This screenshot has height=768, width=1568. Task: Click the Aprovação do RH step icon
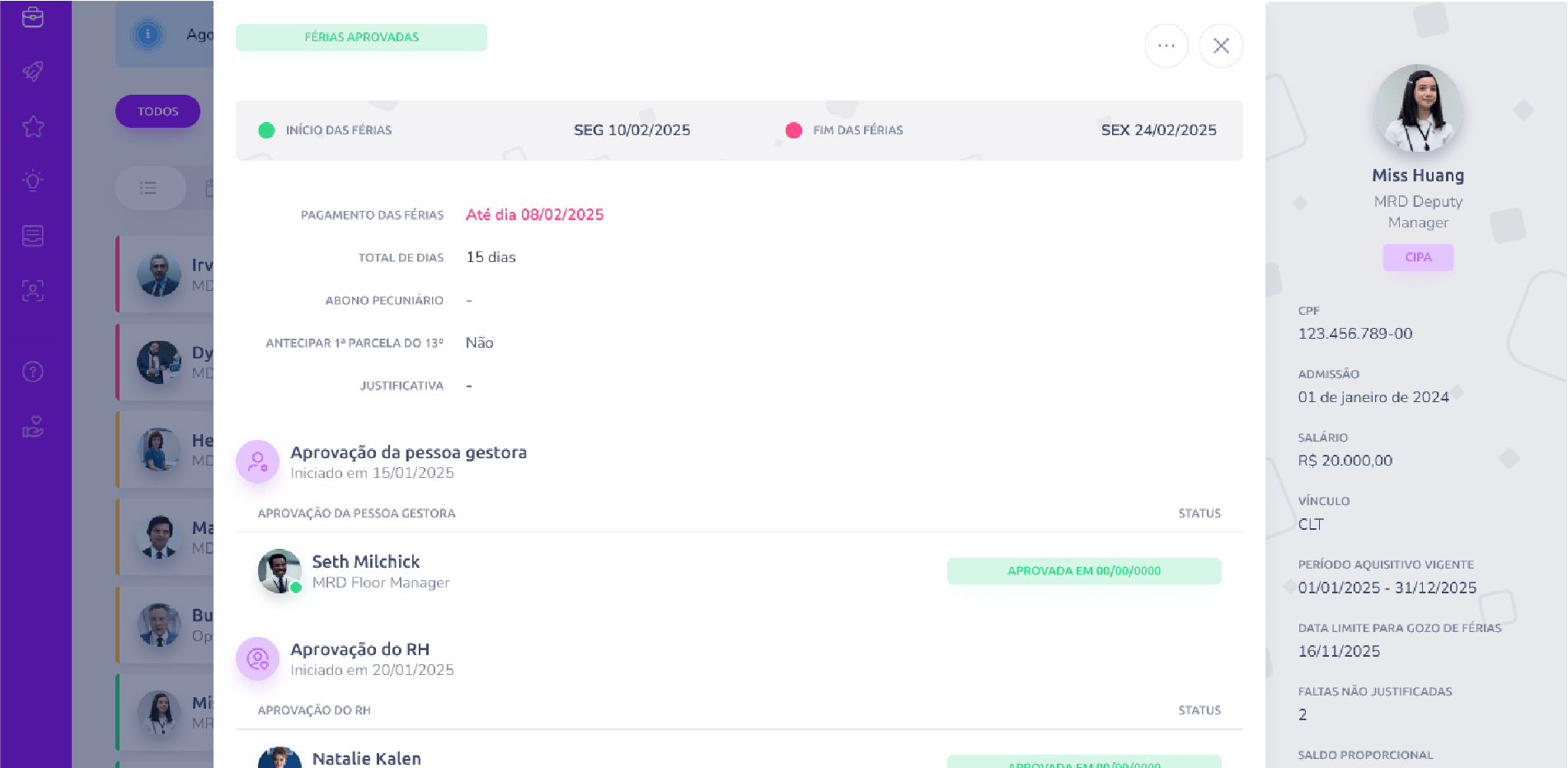pos(257,658)
